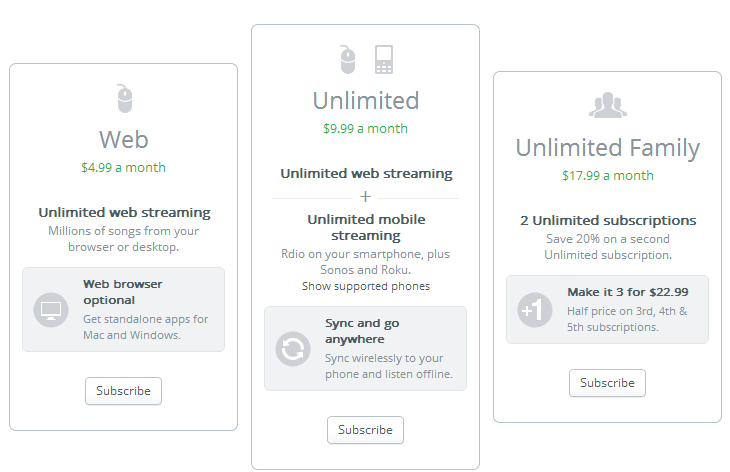This screenshot has height=472, width=730.
Task: Click the $17.99 a month price
Action: pos(607,175)
